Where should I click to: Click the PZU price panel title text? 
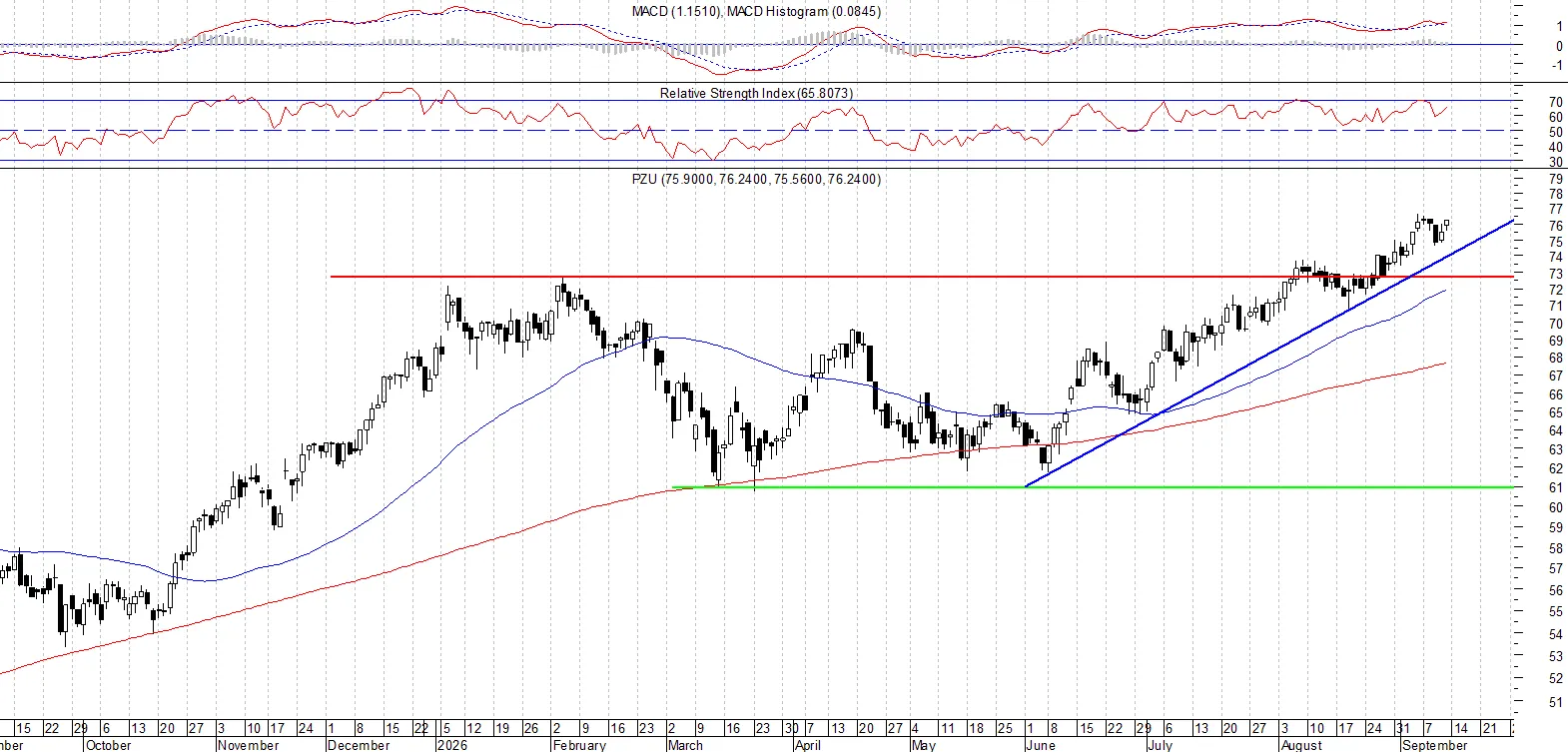coord(756,179)
